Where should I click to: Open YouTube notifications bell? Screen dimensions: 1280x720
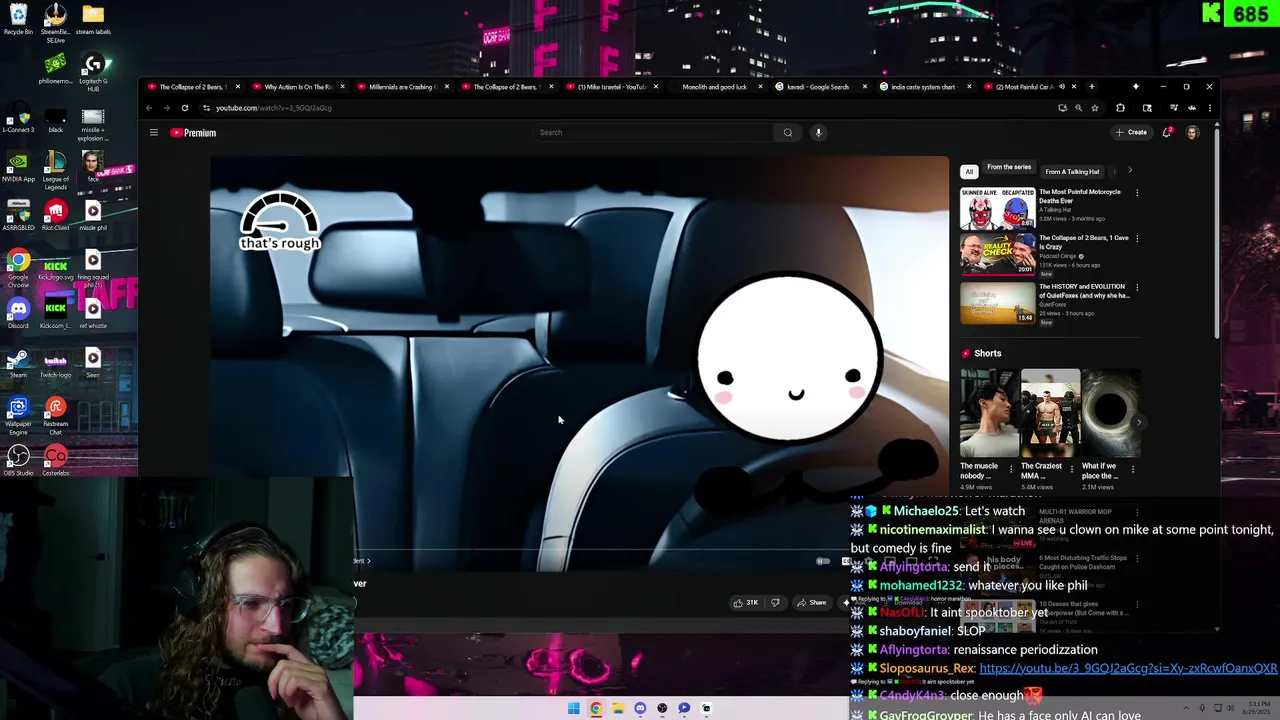(x=1167, y=132)
